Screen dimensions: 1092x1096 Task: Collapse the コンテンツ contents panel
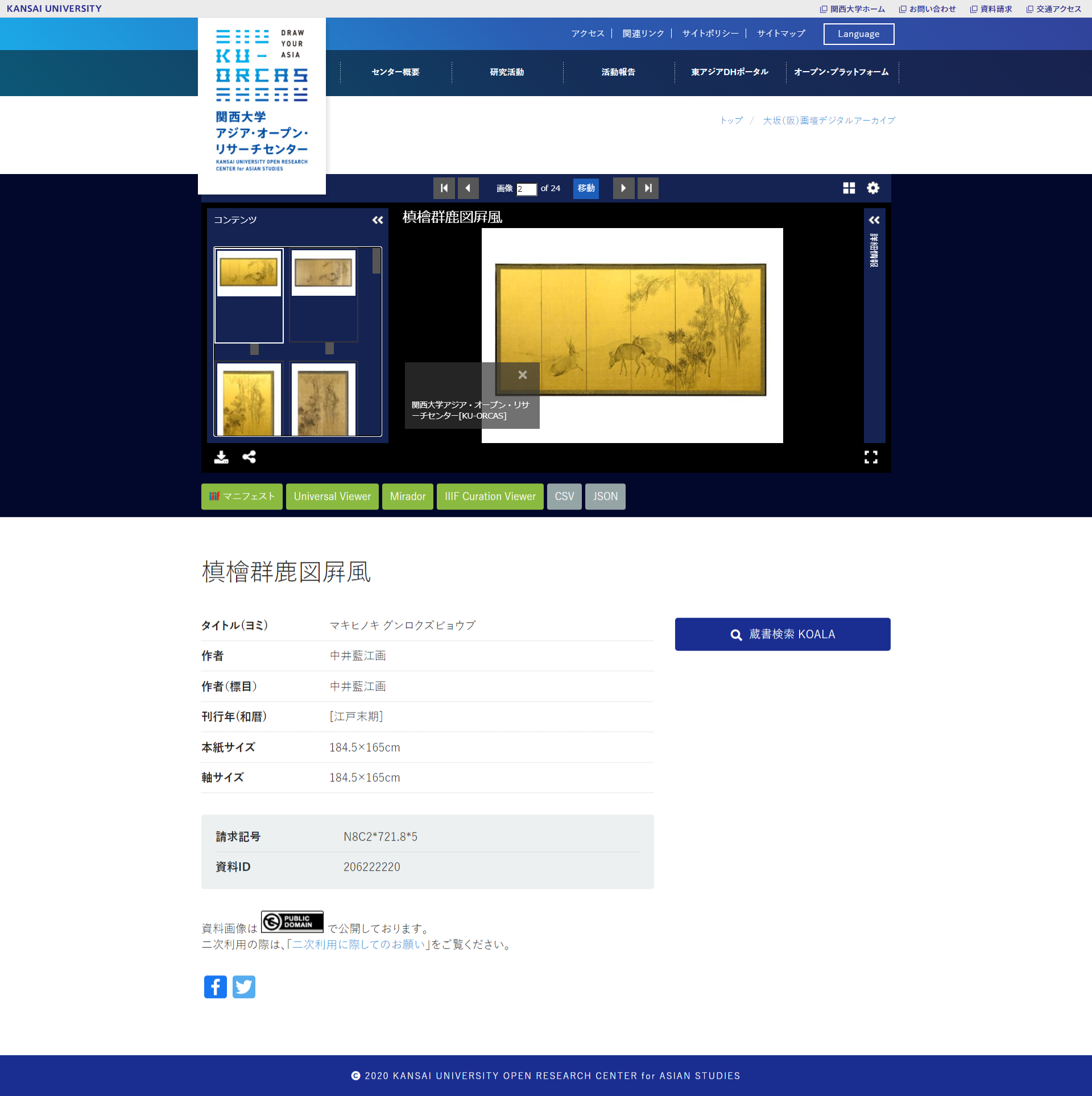[x=378, y=220]
